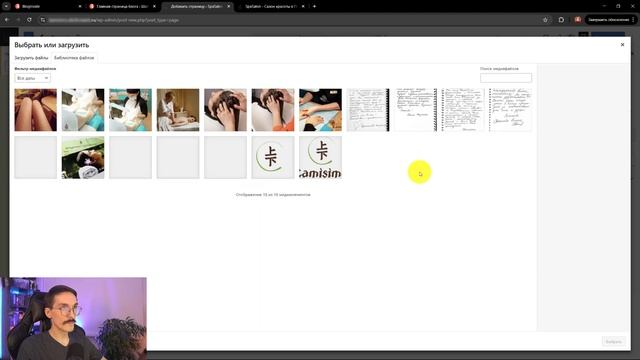The image size is (640, 360).
Task: Select the round logo thumbnail without text
Action: pos(273,158)
